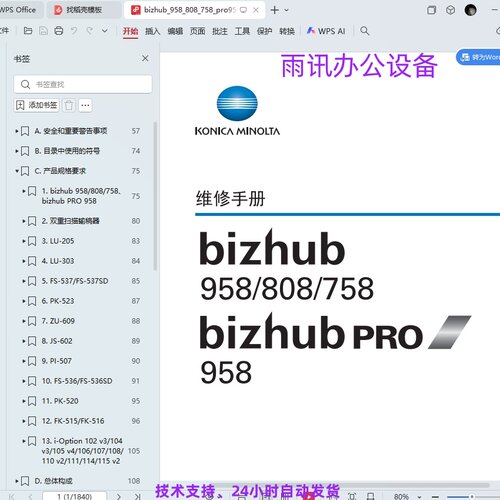Click the window stack icon in title bar
The image size is (500, 500).
coord(431,10)
